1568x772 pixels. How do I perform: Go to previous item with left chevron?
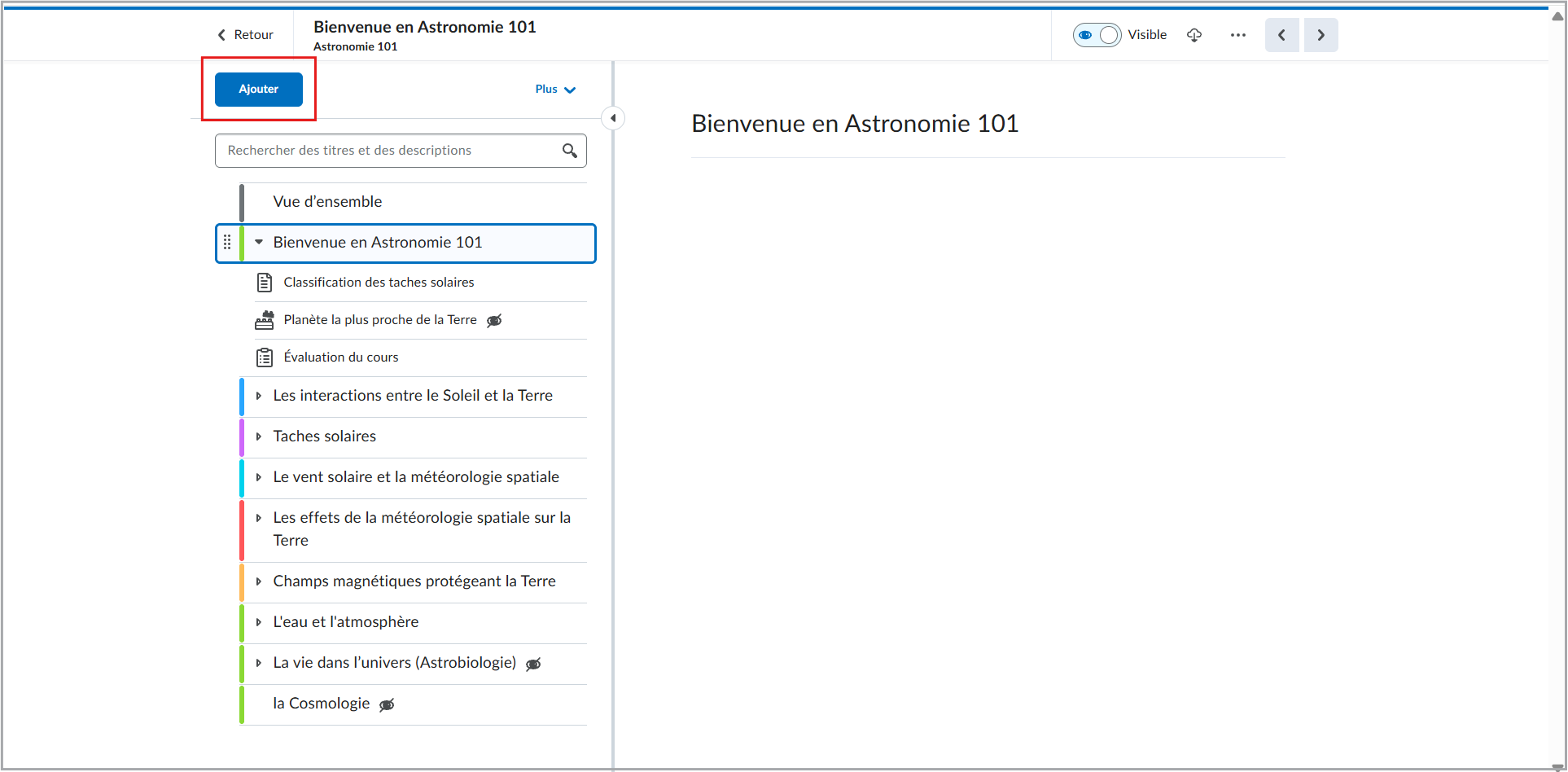tap(1281, 35)
